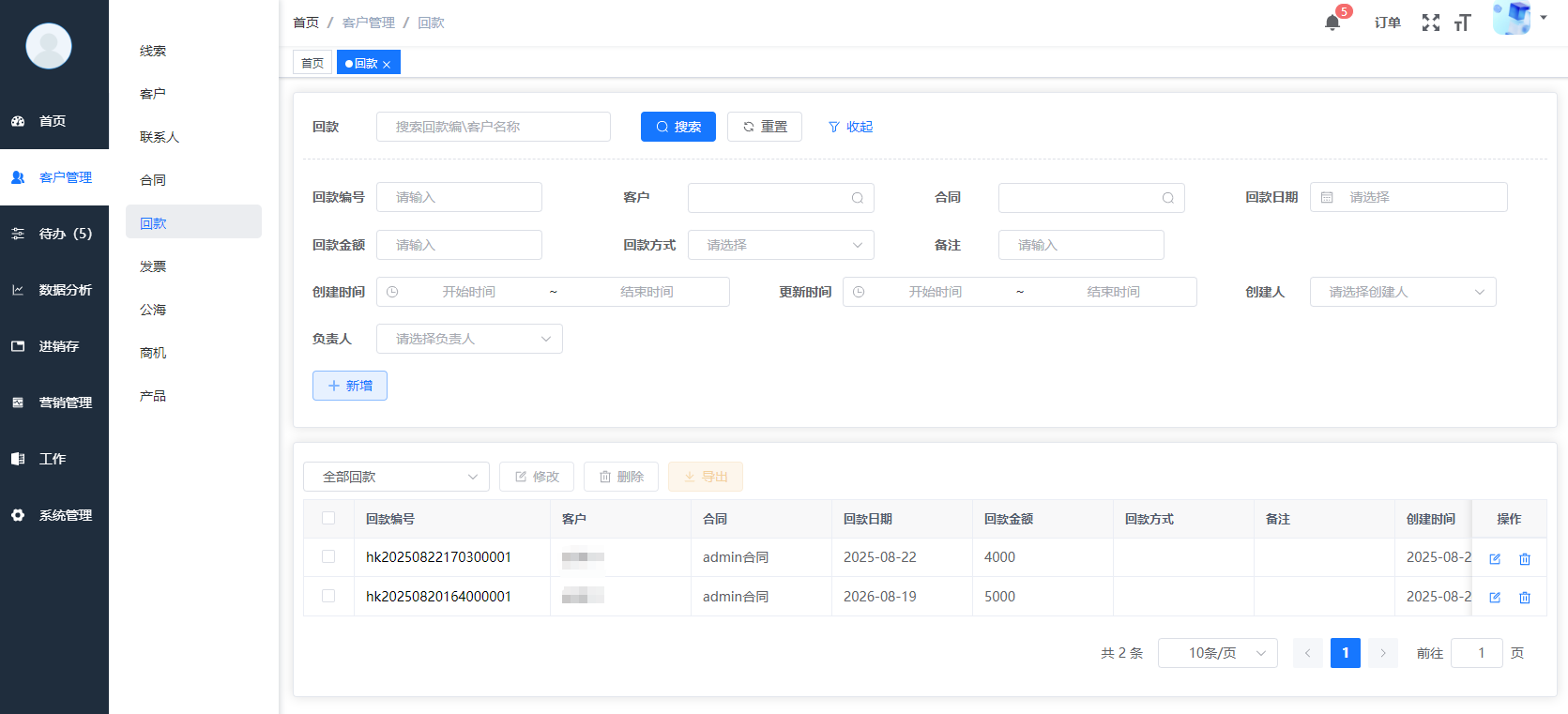Open the 负责人 dropdown
Image resolution: width=1568 pixels, height=714 pixels.
pos(469,339)
